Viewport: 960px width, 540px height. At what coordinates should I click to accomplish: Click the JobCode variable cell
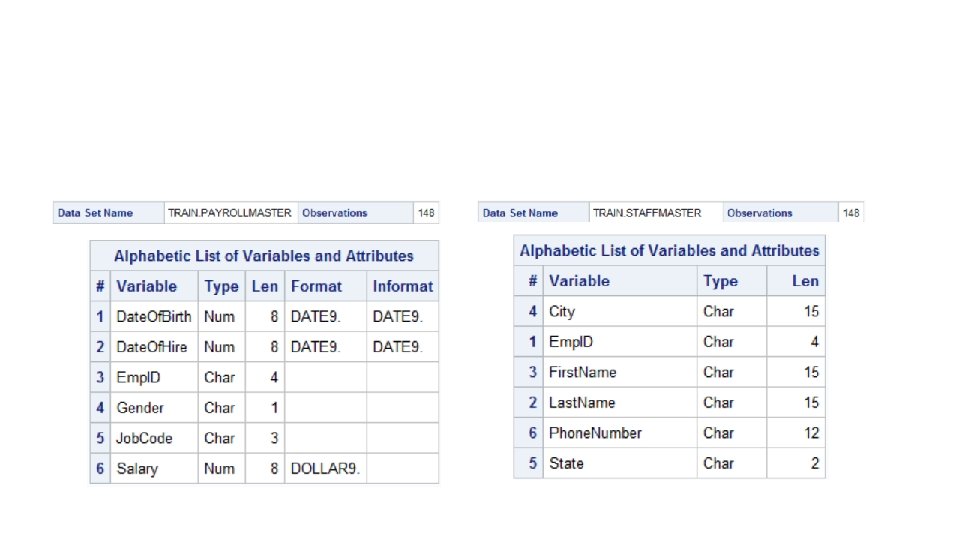click(x=154, y=438)
